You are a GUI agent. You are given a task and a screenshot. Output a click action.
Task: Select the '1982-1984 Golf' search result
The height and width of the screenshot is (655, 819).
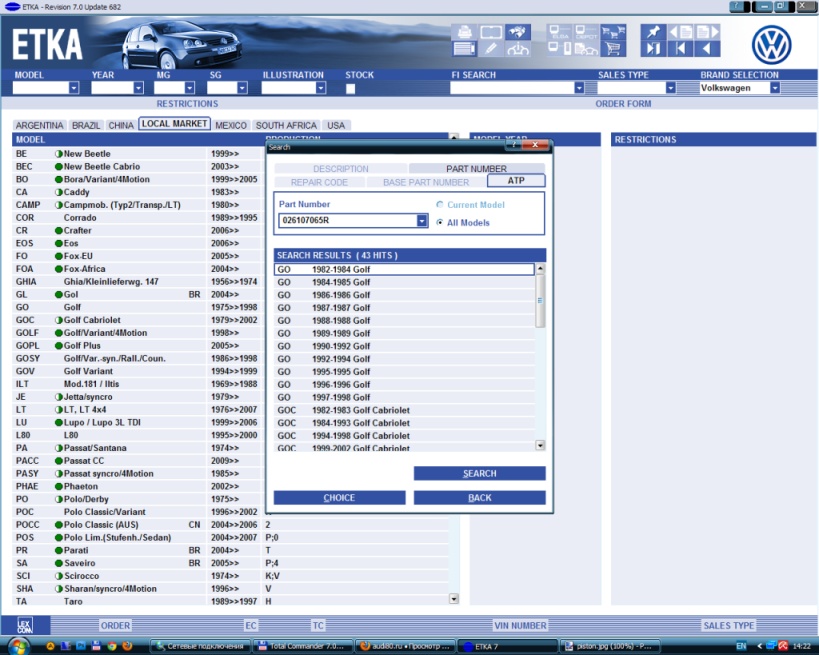pyautogui.click(x=404, y=270)
